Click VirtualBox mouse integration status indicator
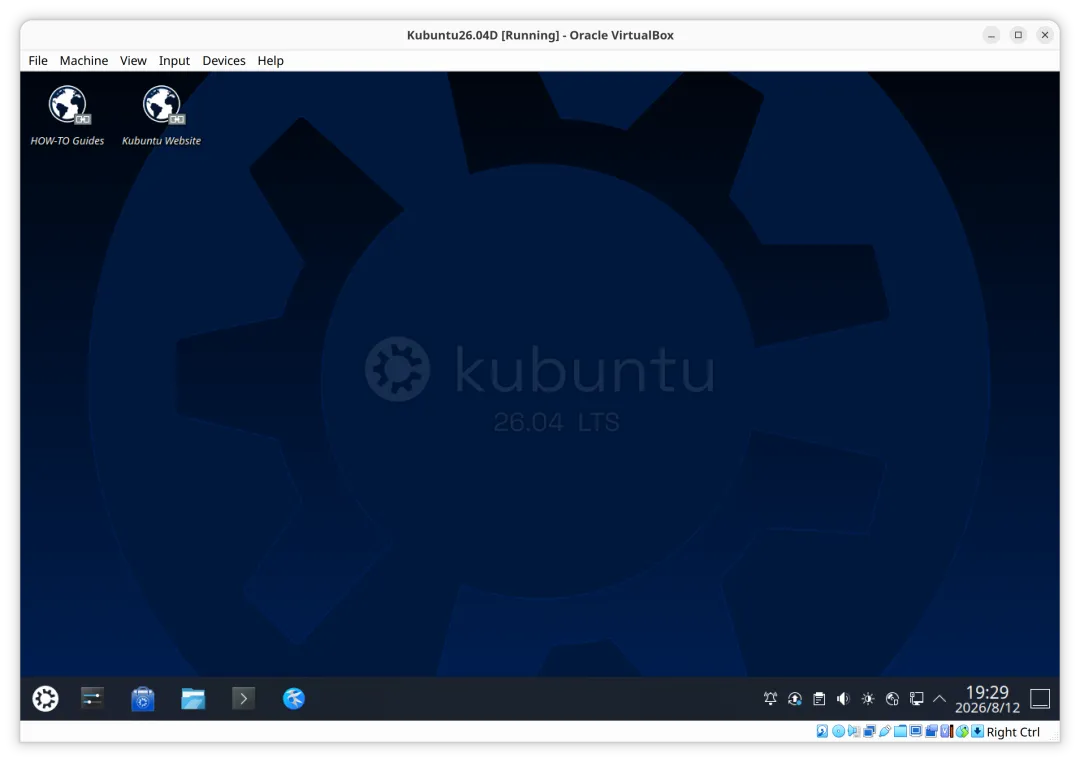 click(962, 732)
